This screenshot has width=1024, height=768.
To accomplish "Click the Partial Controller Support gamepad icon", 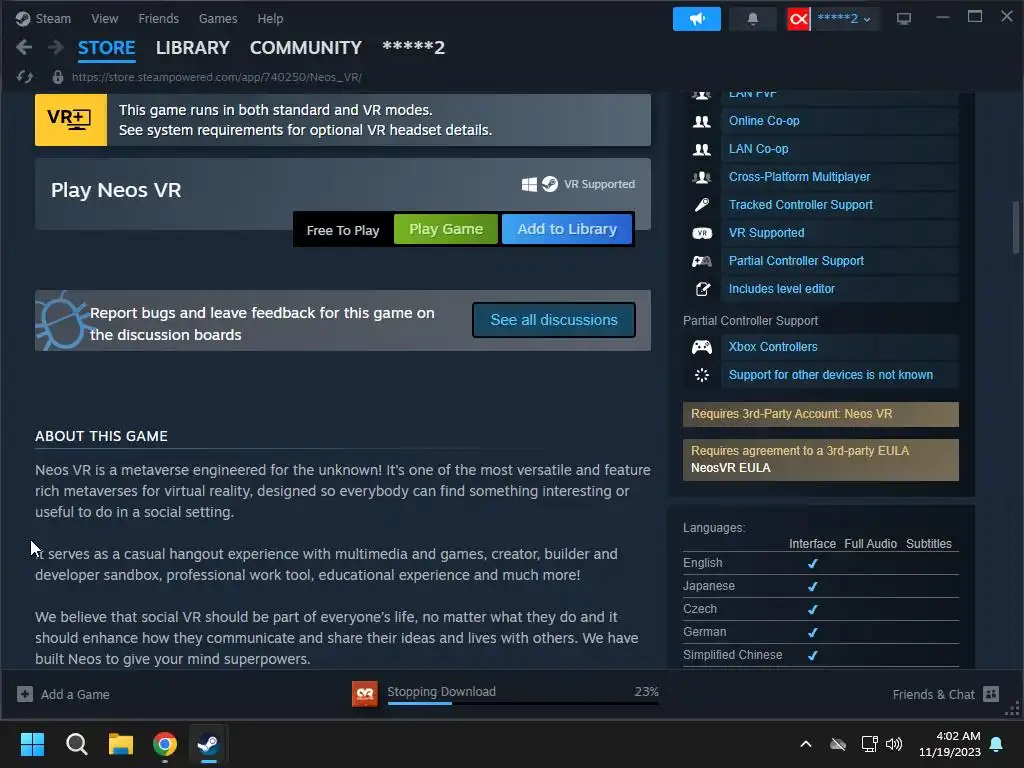I will coord(701,261).
